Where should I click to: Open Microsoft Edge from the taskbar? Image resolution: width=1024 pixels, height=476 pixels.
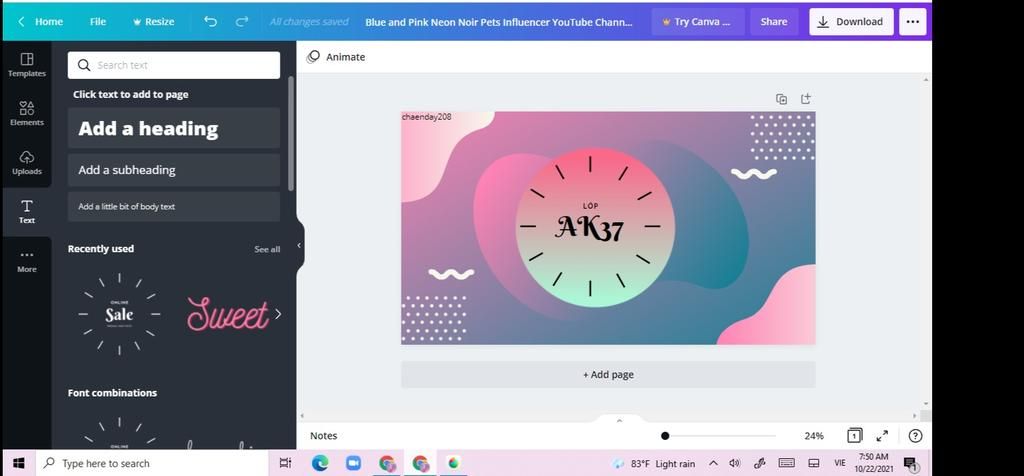pos(320,463)
